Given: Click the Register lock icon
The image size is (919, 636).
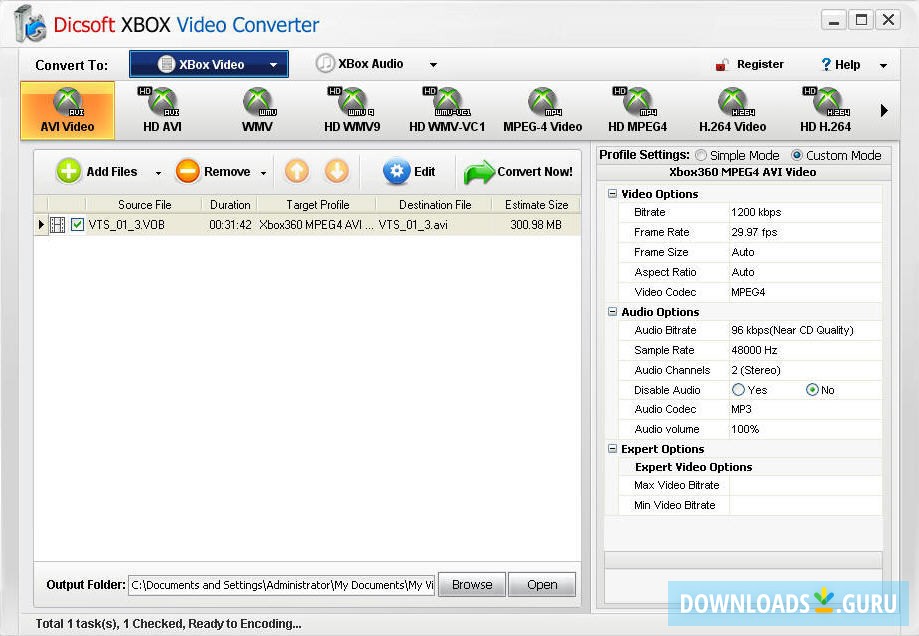Looking at the screenshot, I should [x=722, y=64].
